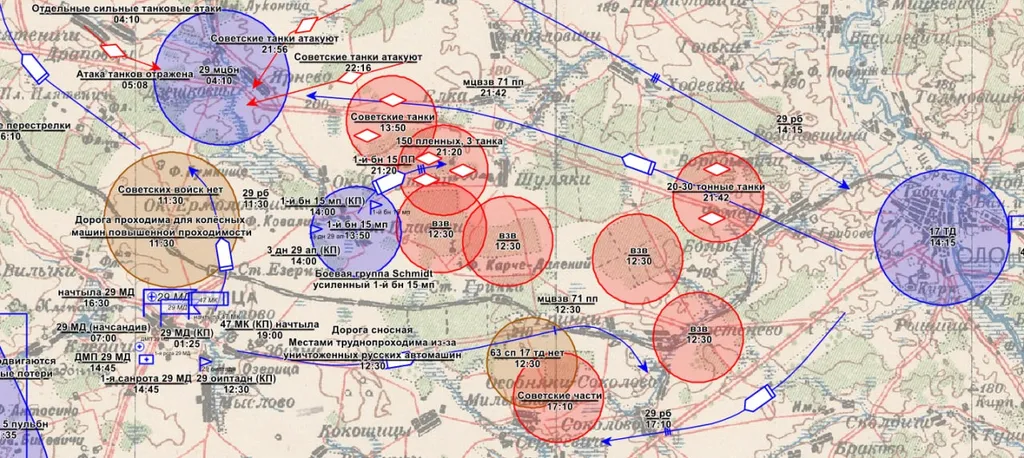Click the tank diamond near Отдельные сильные танковые атаки
This screenshot has height=458, width=1024.
(115, 50)
